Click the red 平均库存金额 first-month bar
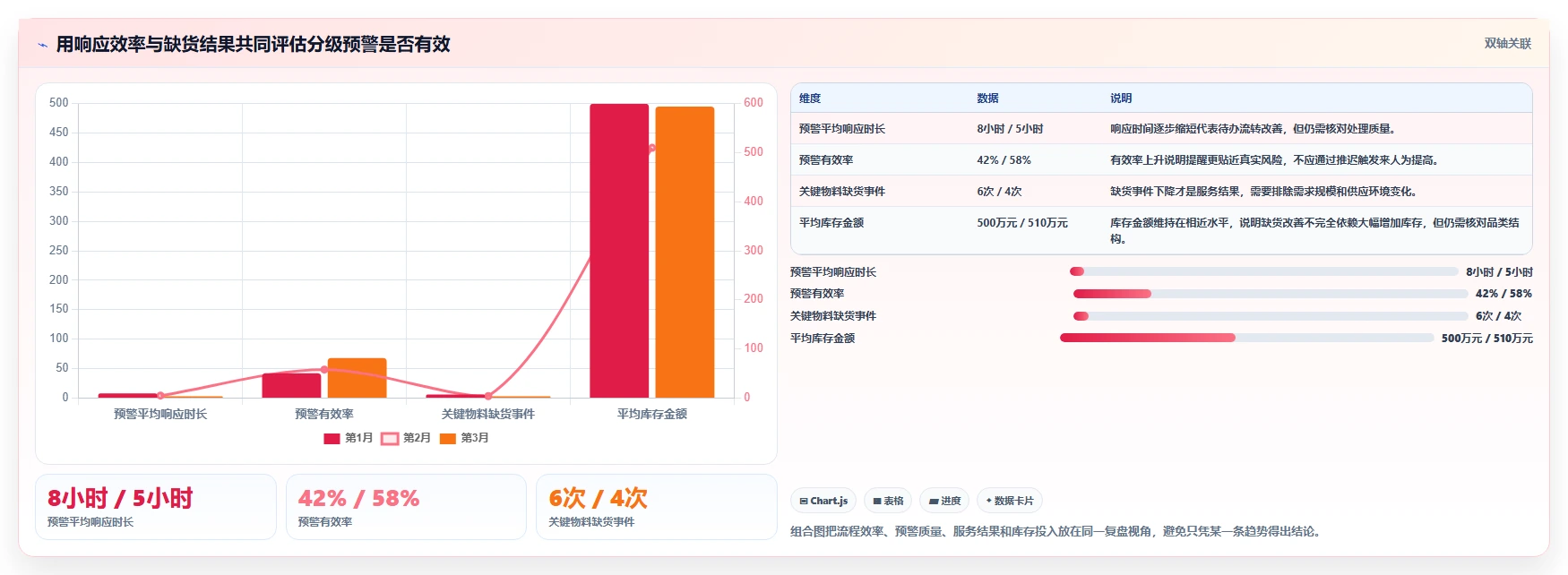The height and width of the screenshot is (575, 1568). (619, 251)
